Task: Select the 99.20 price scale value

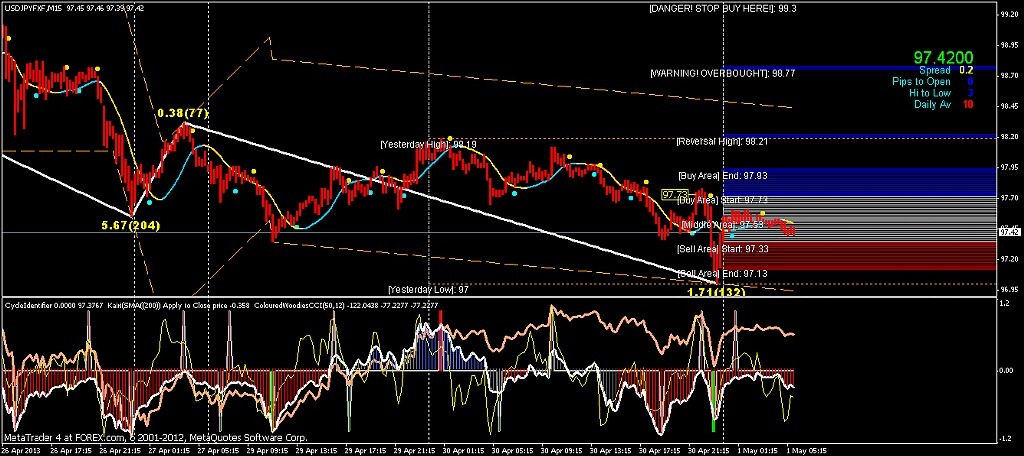Action: tap(1008, 14)
